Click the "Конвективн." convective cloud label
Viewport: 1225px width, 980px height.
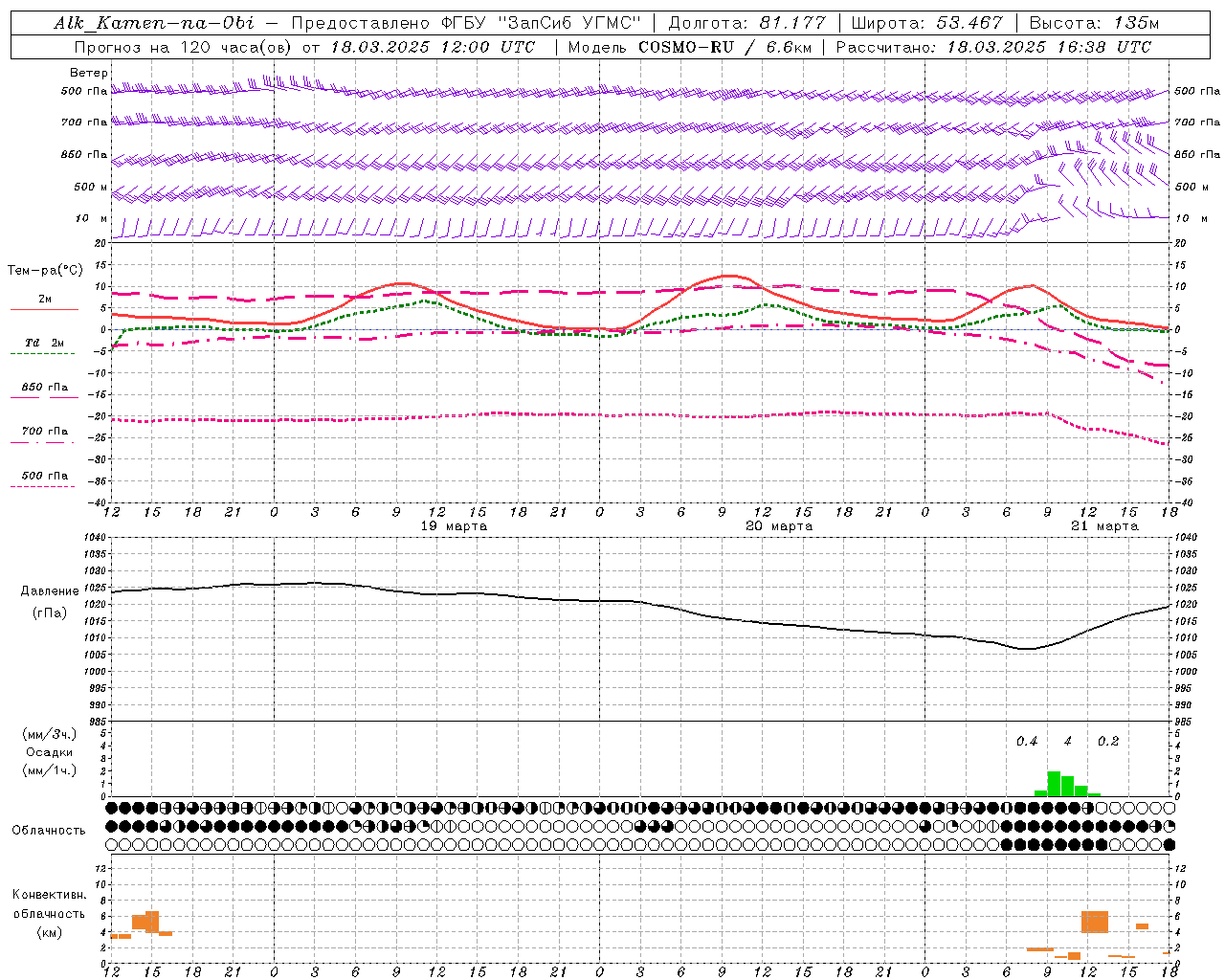[x=50, y=895]
